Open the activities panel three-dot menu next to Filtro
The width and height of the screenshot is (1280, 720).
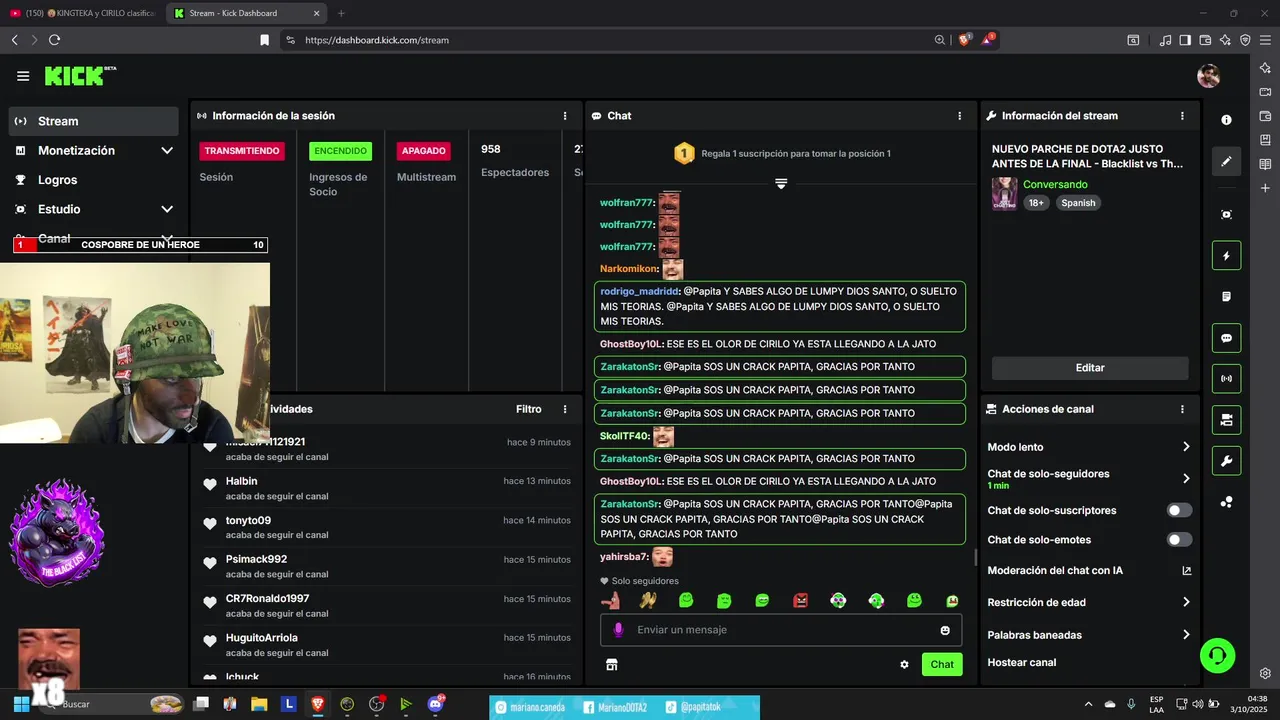click(x=565, y=409)
